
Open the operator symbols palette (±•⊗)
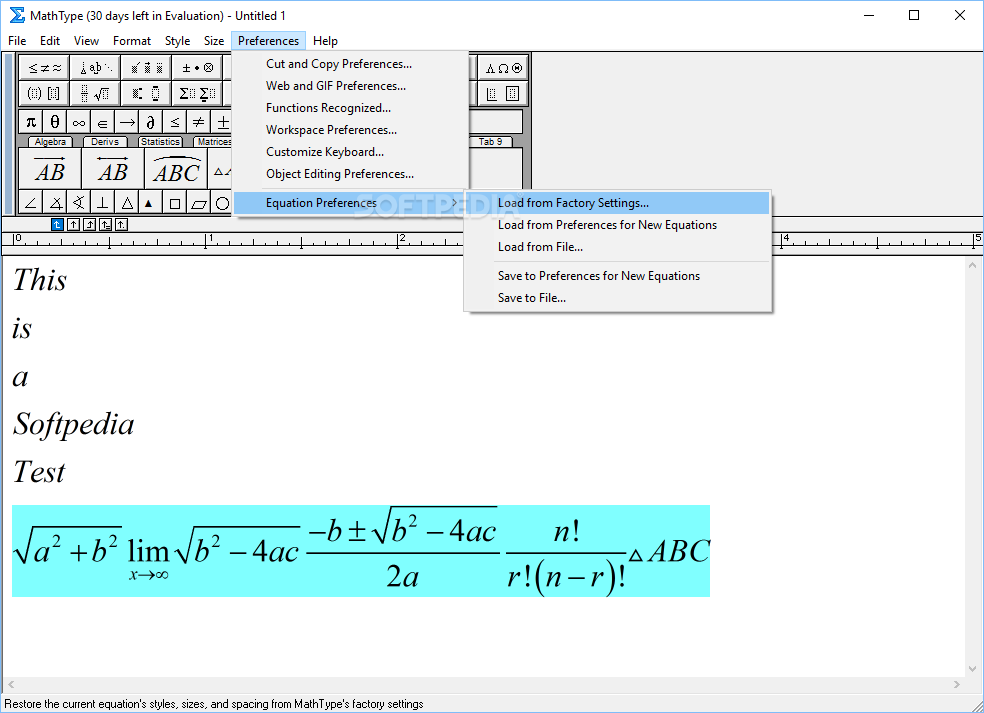[196, 68]
